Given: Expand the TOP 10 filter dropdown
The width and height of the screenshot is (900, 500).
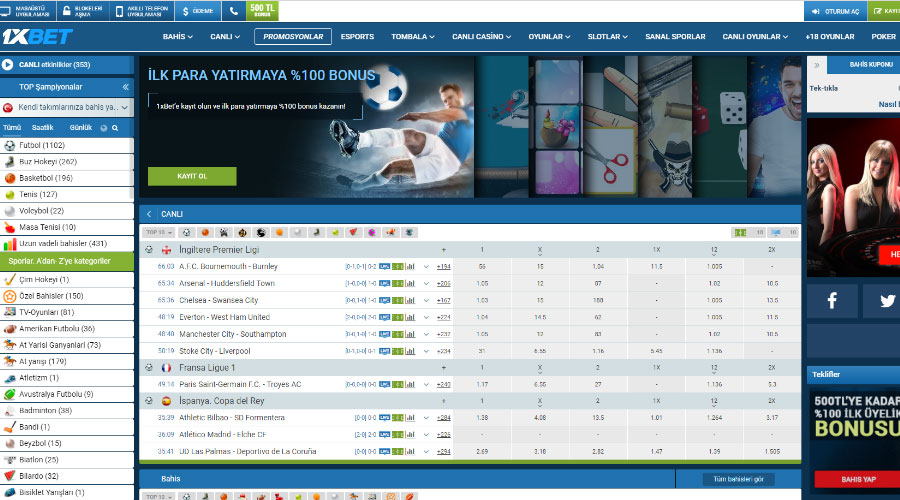Looking at the screenshot, I should (158, 232).
